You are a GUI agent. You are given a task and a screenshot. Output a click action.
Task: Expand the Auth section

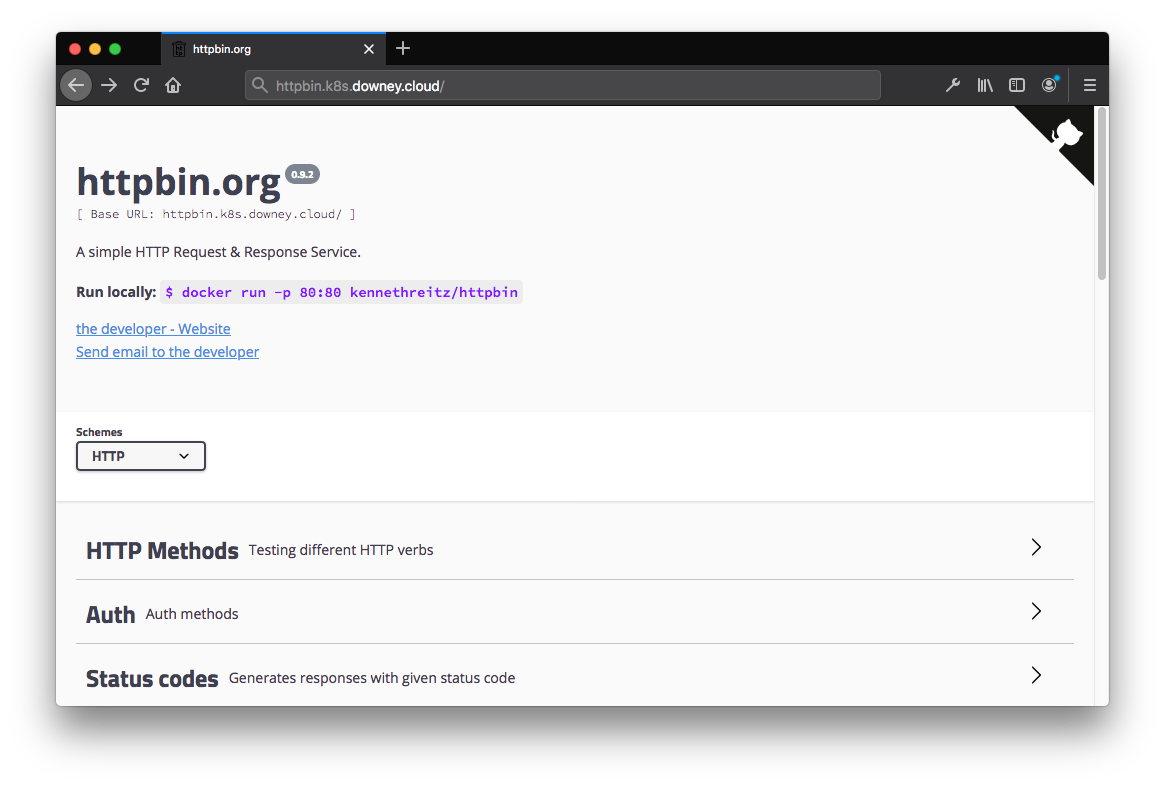pos(574,614)
